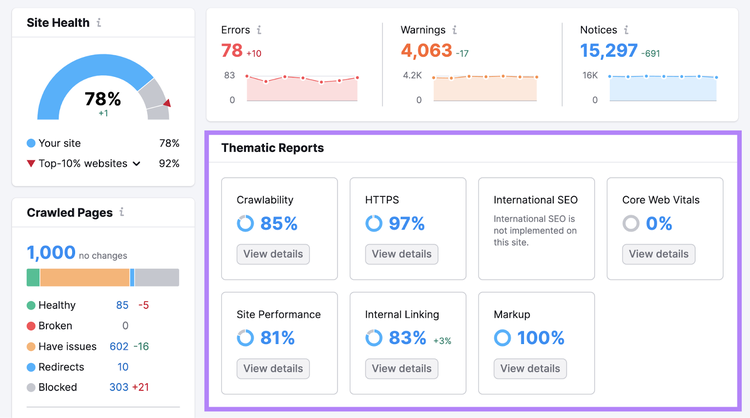Click the Core Web Vitals 0% score
750x418 pixels.
point(659,223)
